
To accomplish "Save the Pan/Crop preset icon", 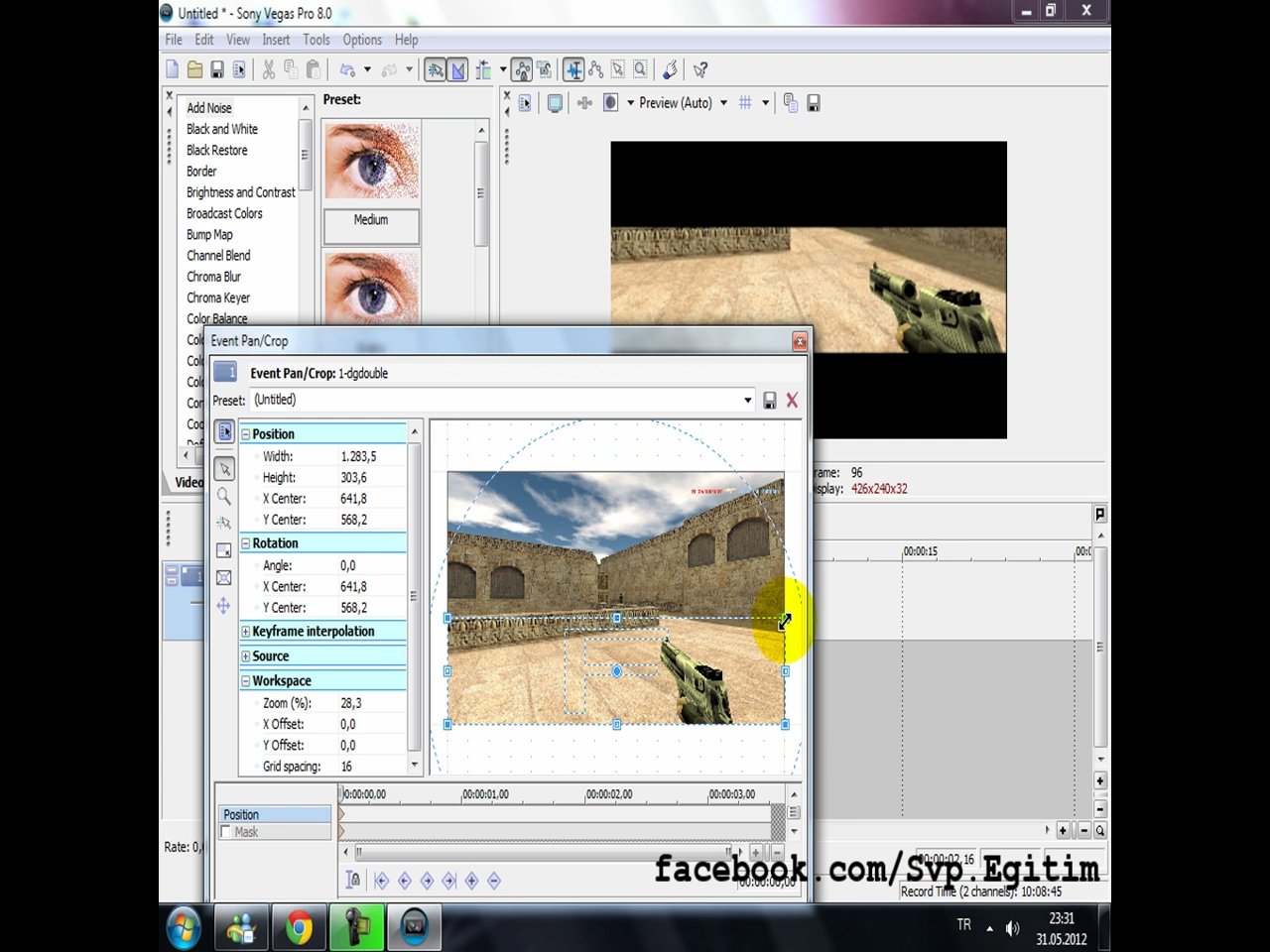I will point(770,400).
